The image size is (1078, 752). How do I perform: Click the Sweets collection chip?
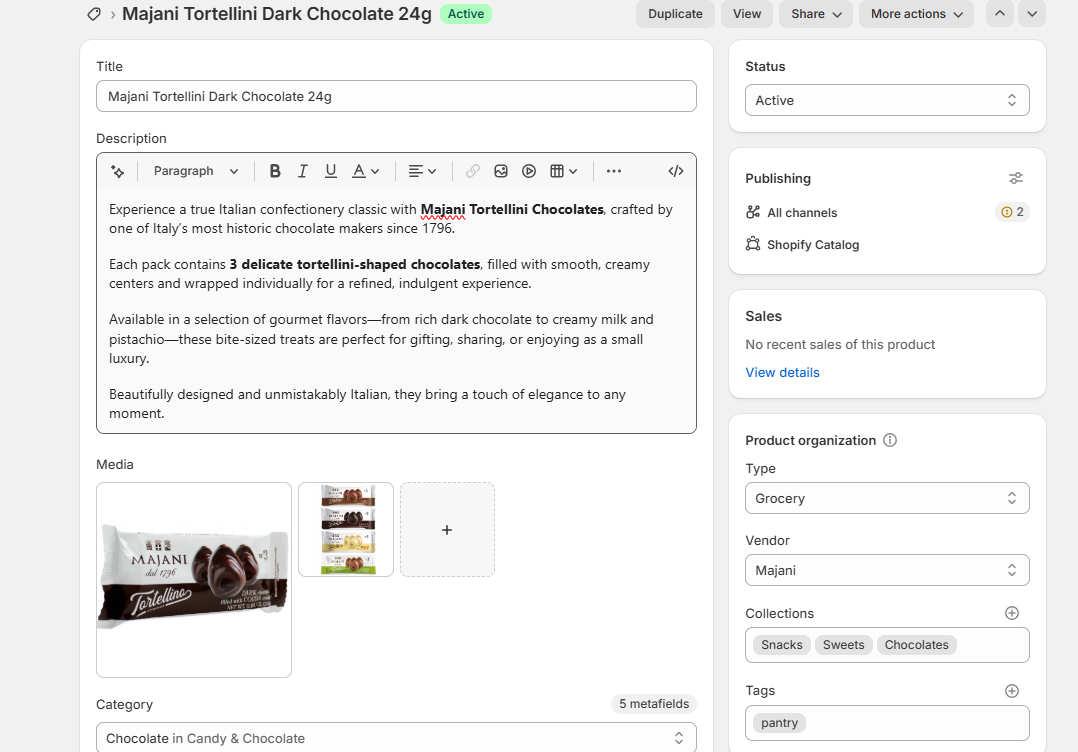pos(844,645)
